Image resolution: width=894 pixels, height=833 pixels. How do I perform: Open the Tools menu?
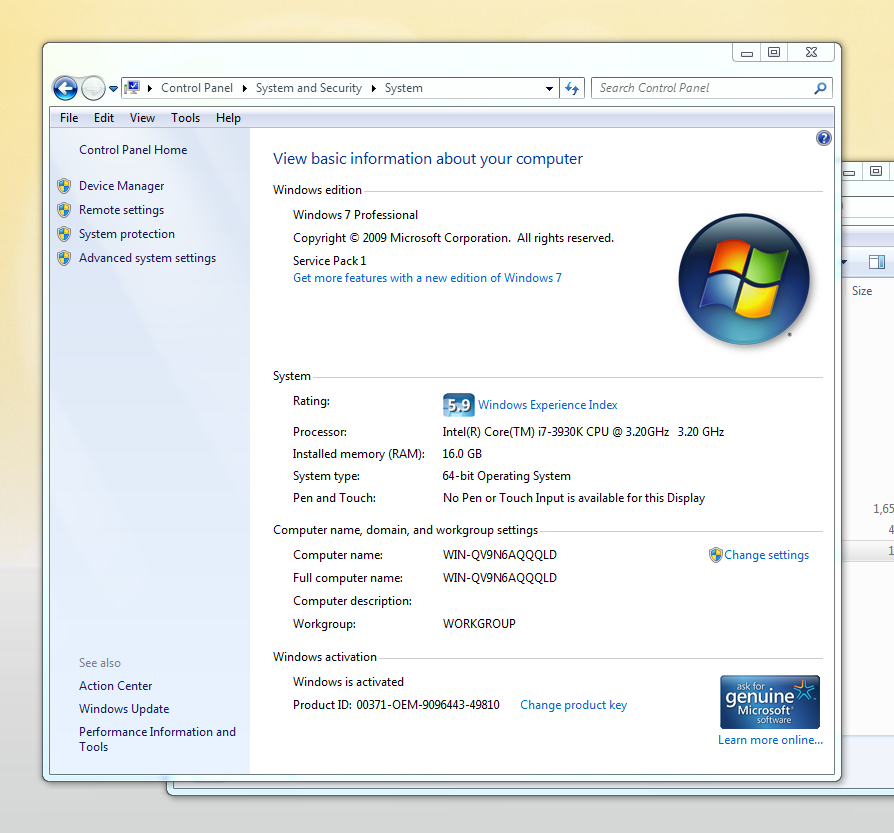coord(185,118)
